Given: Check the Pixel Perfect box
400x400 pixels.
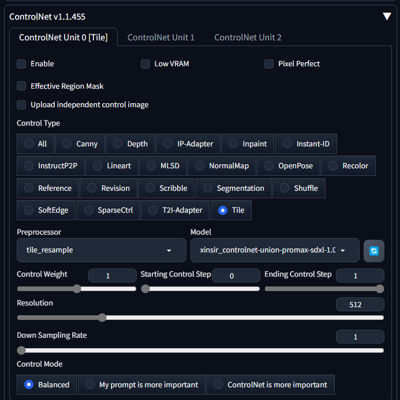Looking at the screenshot, I should (269, 64).
